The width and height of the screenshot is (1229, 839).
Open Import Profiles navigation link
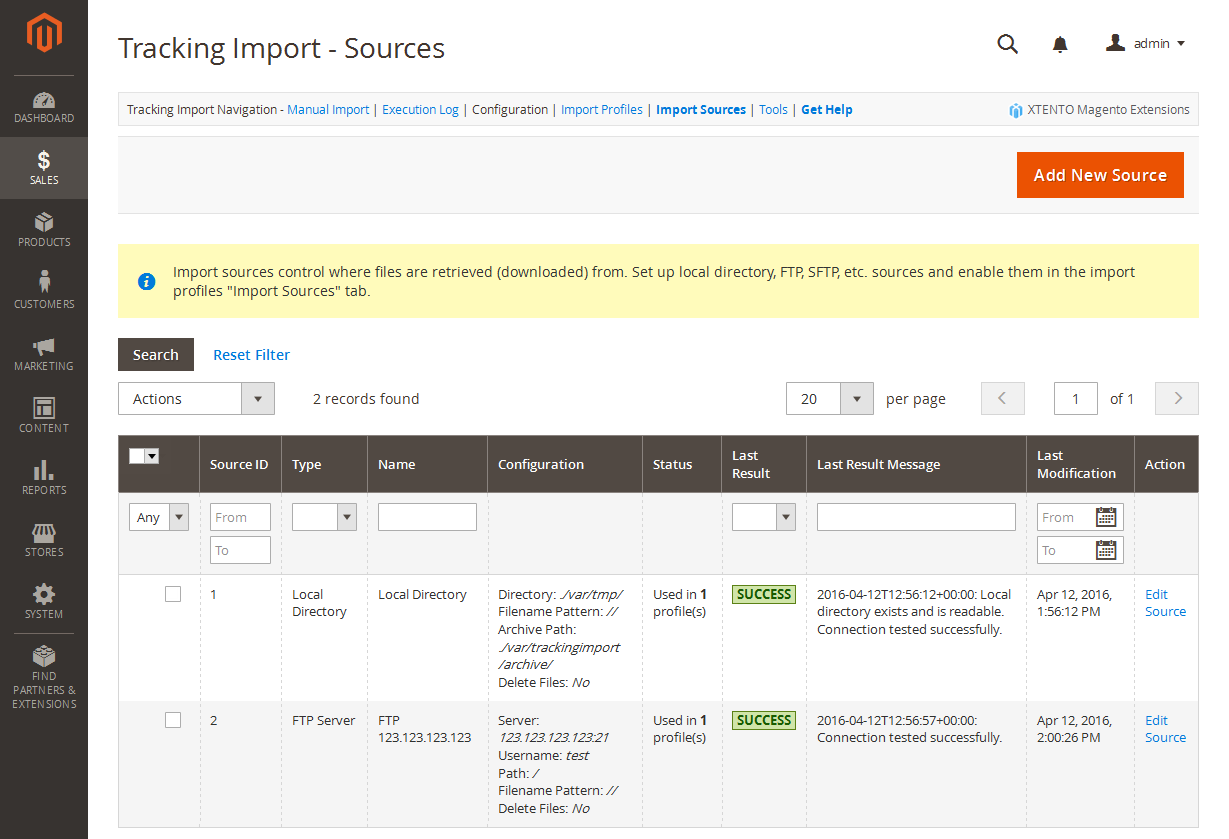[x=602, y=110]
